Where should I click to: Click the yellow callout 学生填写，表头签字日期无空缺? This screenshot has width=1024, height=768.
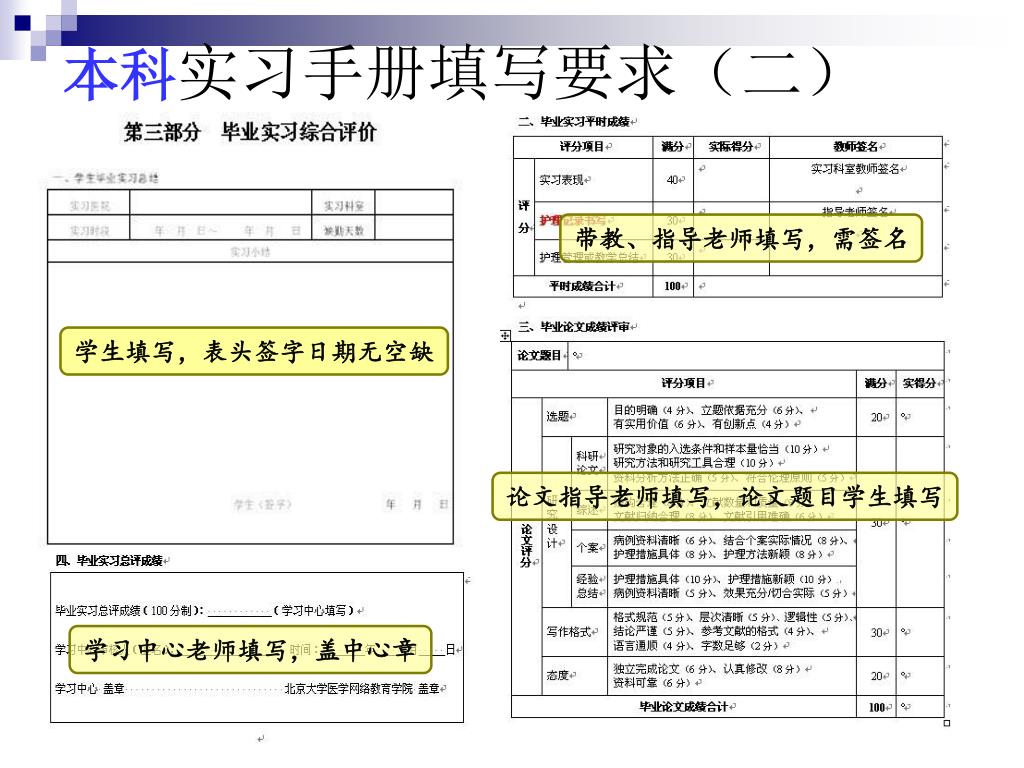click(254, 351)
